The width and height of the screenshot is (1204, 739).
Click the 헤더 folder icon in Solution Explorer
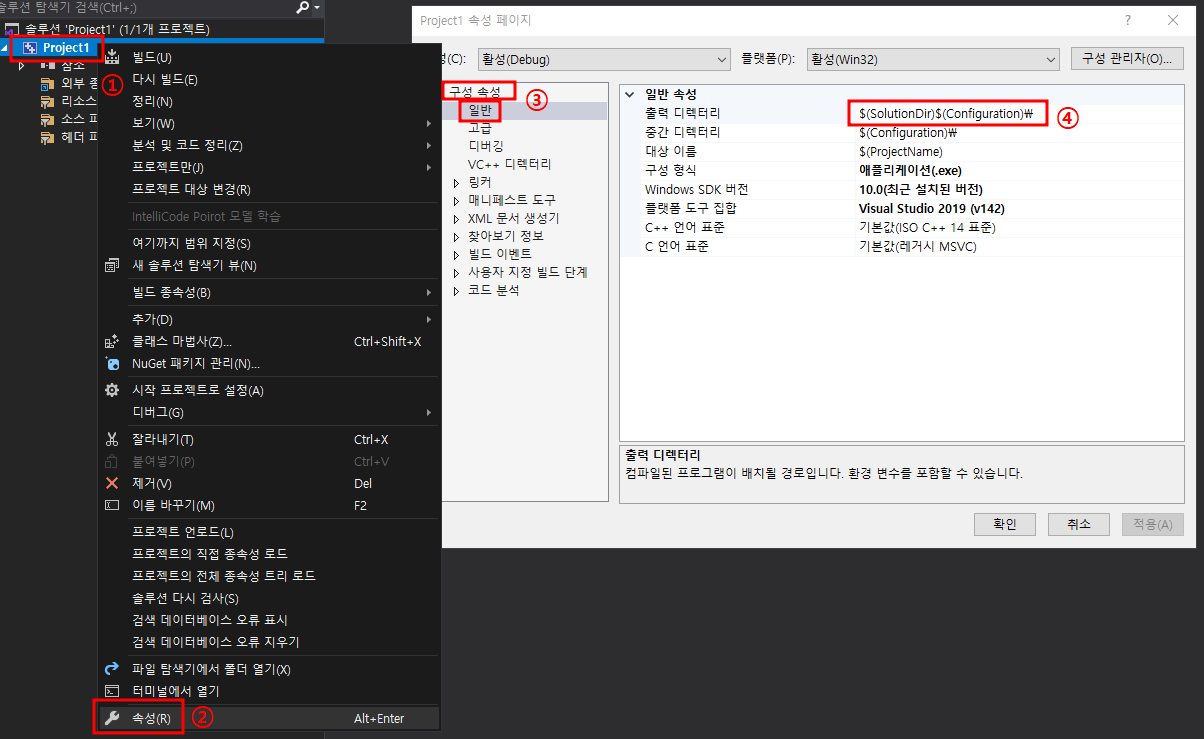[47, 137]
